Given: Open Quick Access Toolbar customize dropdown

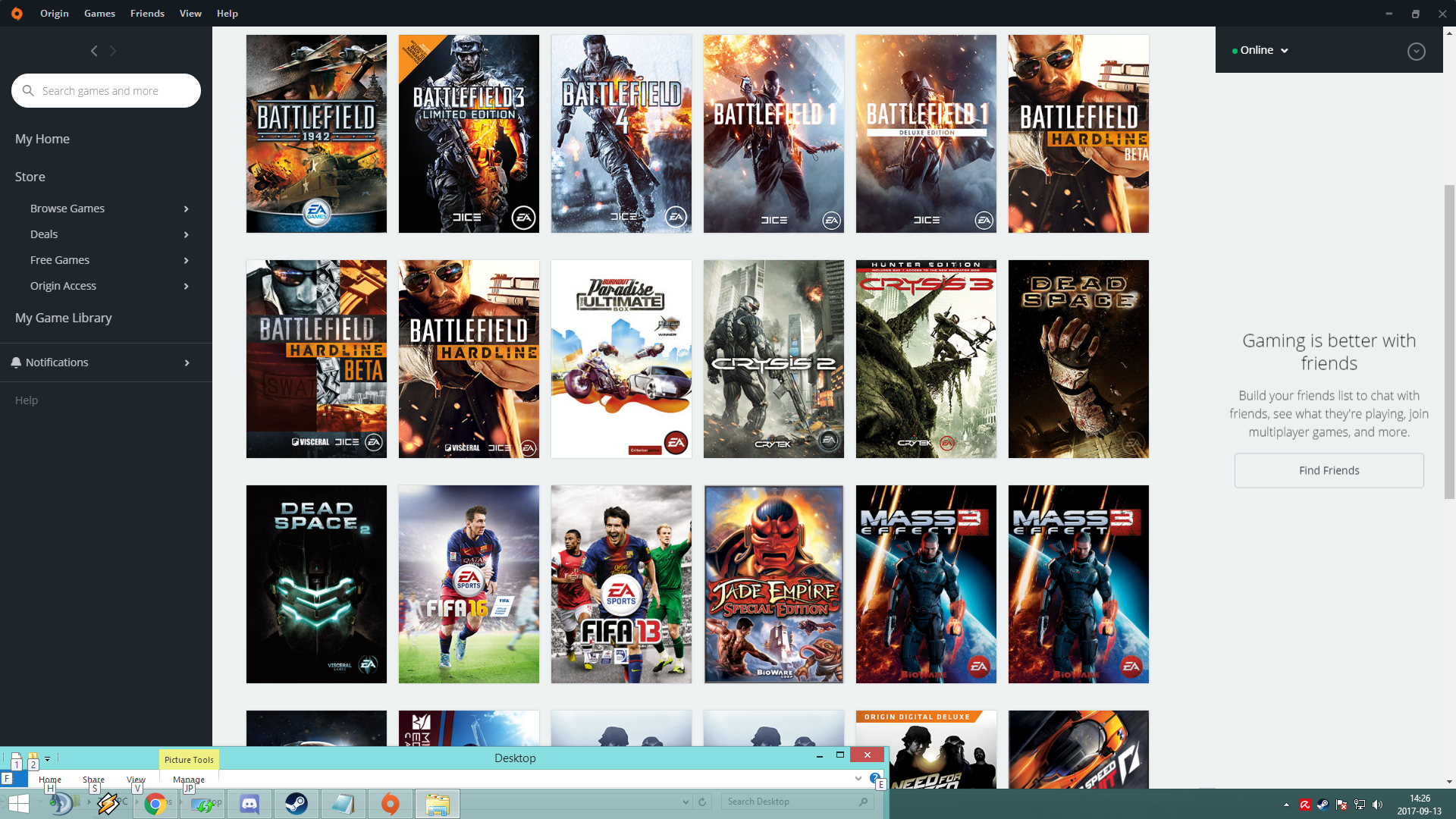Looking at the screenshot, I should (47, 758).
